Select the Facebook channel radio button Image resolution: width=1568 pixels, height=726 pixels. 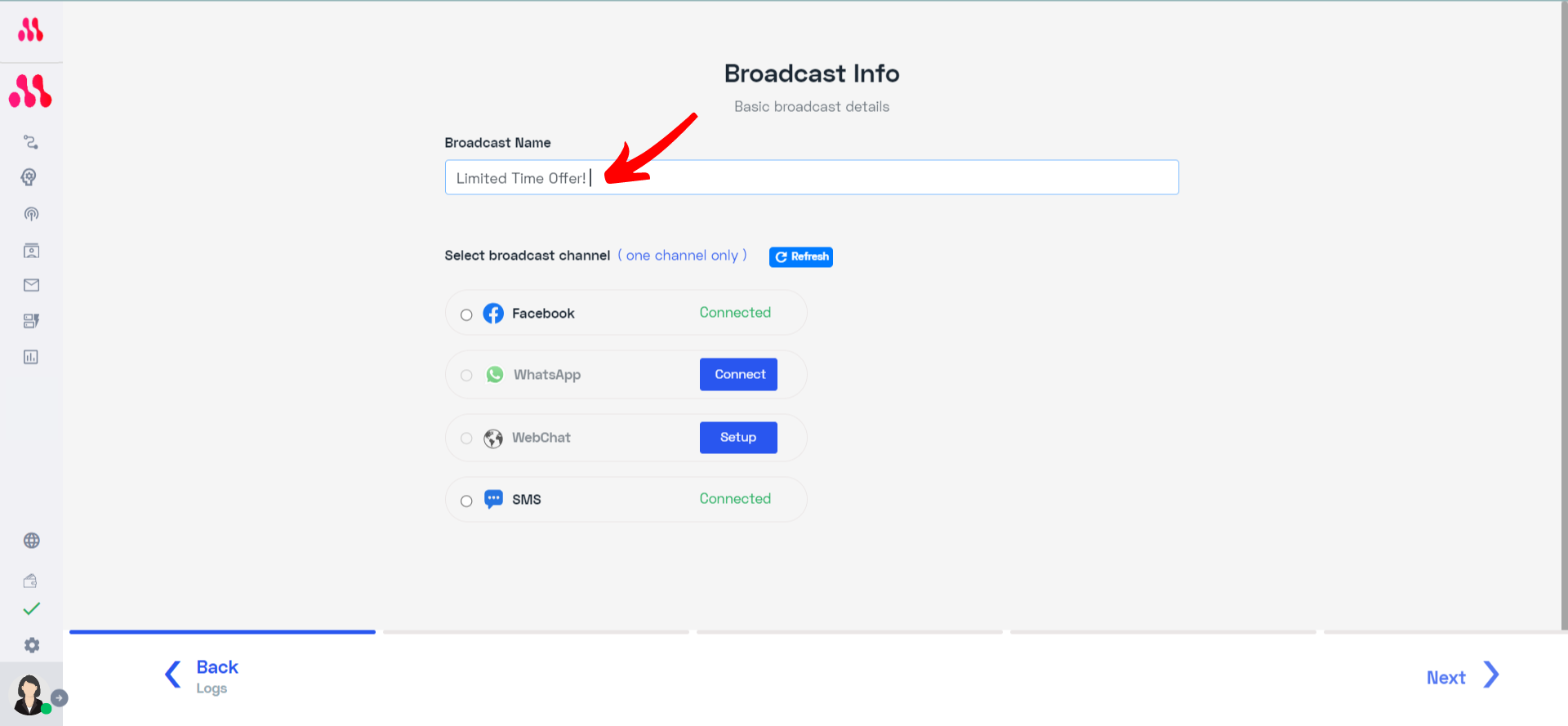point(466,314)
